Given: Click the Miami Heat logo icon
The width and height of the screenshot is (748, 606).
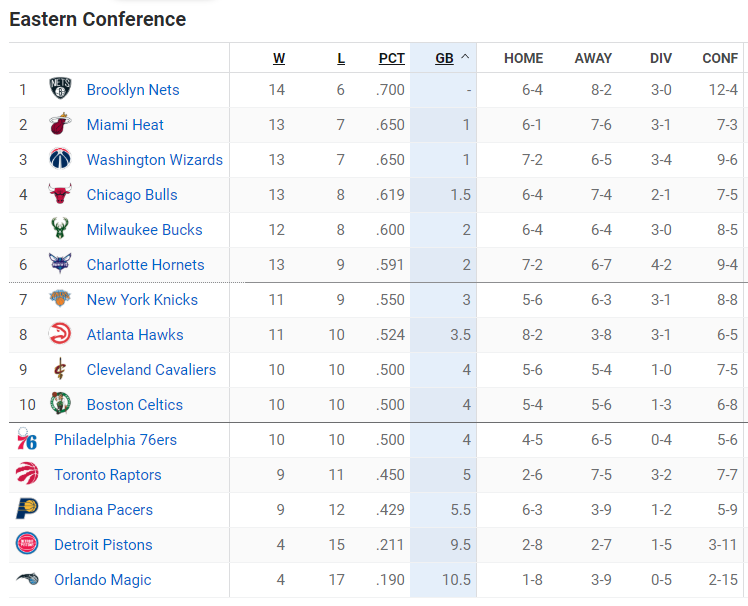Looking at the screenshot, I should click(x=60, y=124).
